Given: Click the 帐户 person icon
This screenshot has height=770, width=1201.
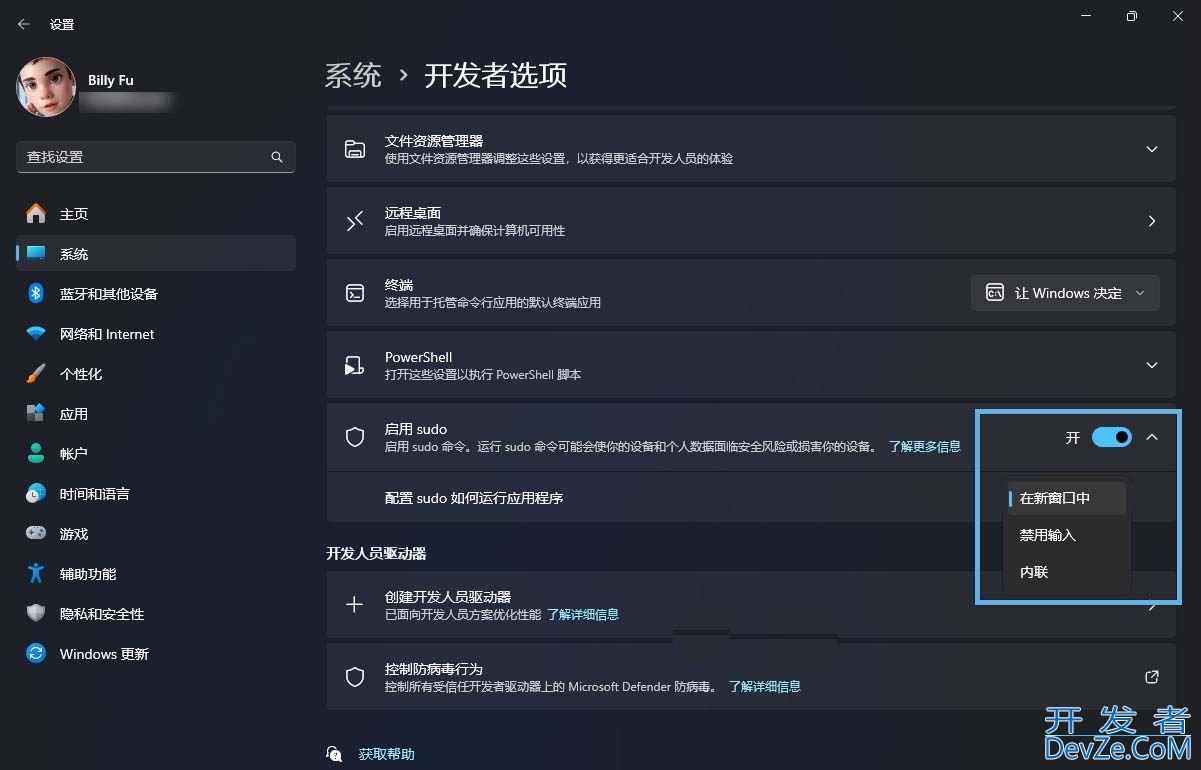Looking at the screenshot, I should (36, 453).
